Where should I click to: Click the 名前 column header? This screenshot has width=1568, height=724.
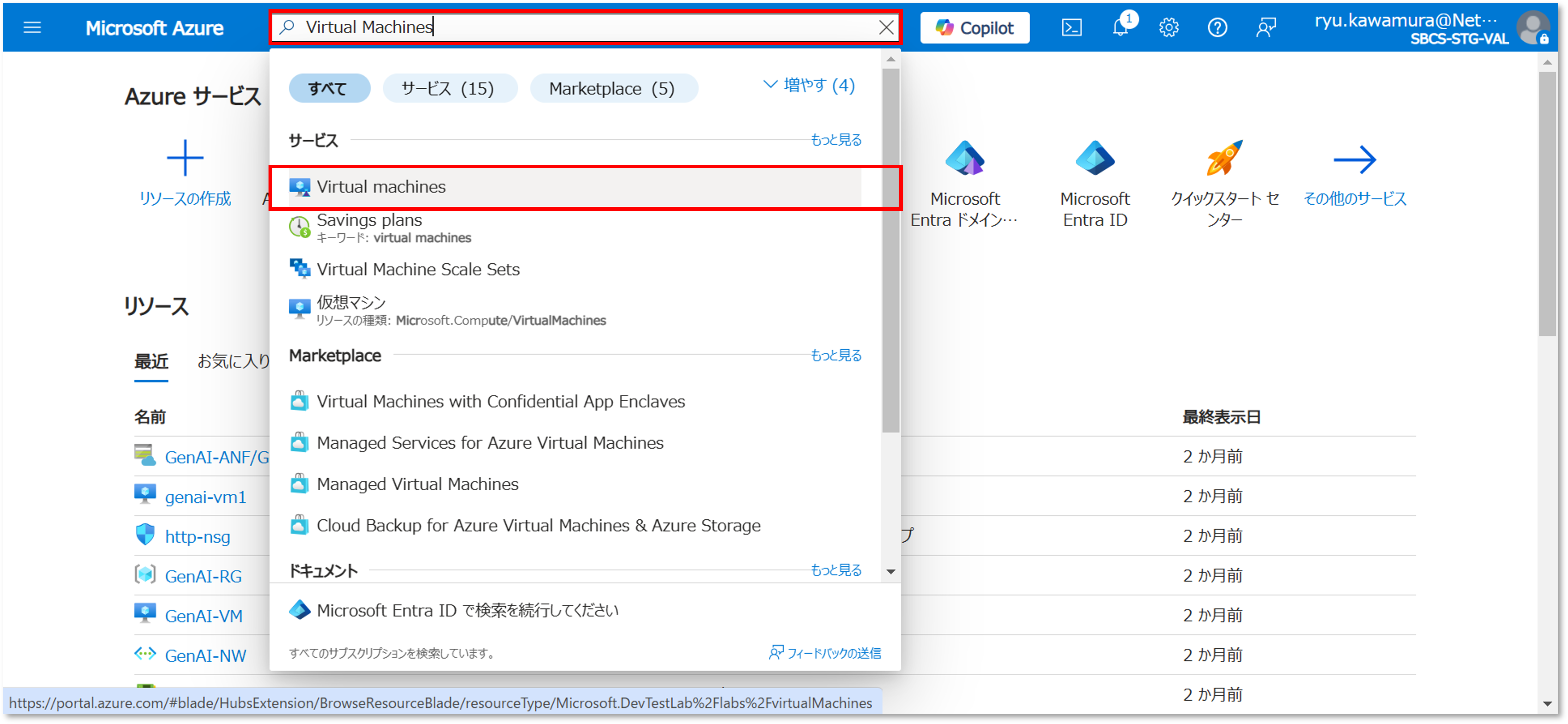coord(150,417)
